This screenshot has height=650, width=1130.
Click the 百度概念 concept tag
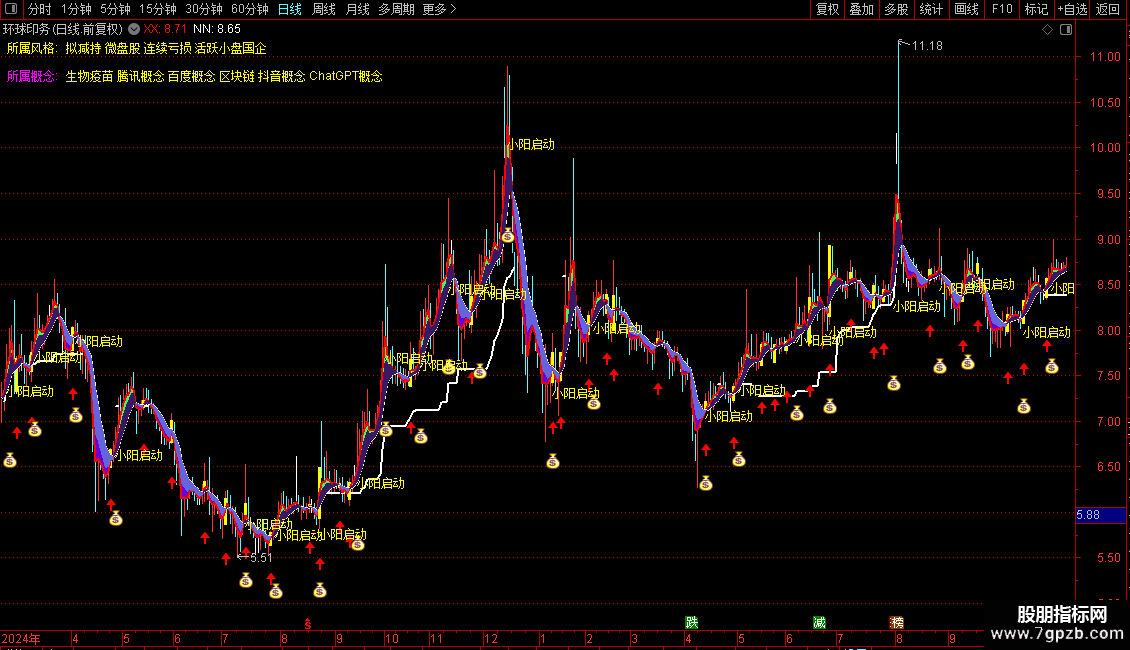click(x=192, y=76)
